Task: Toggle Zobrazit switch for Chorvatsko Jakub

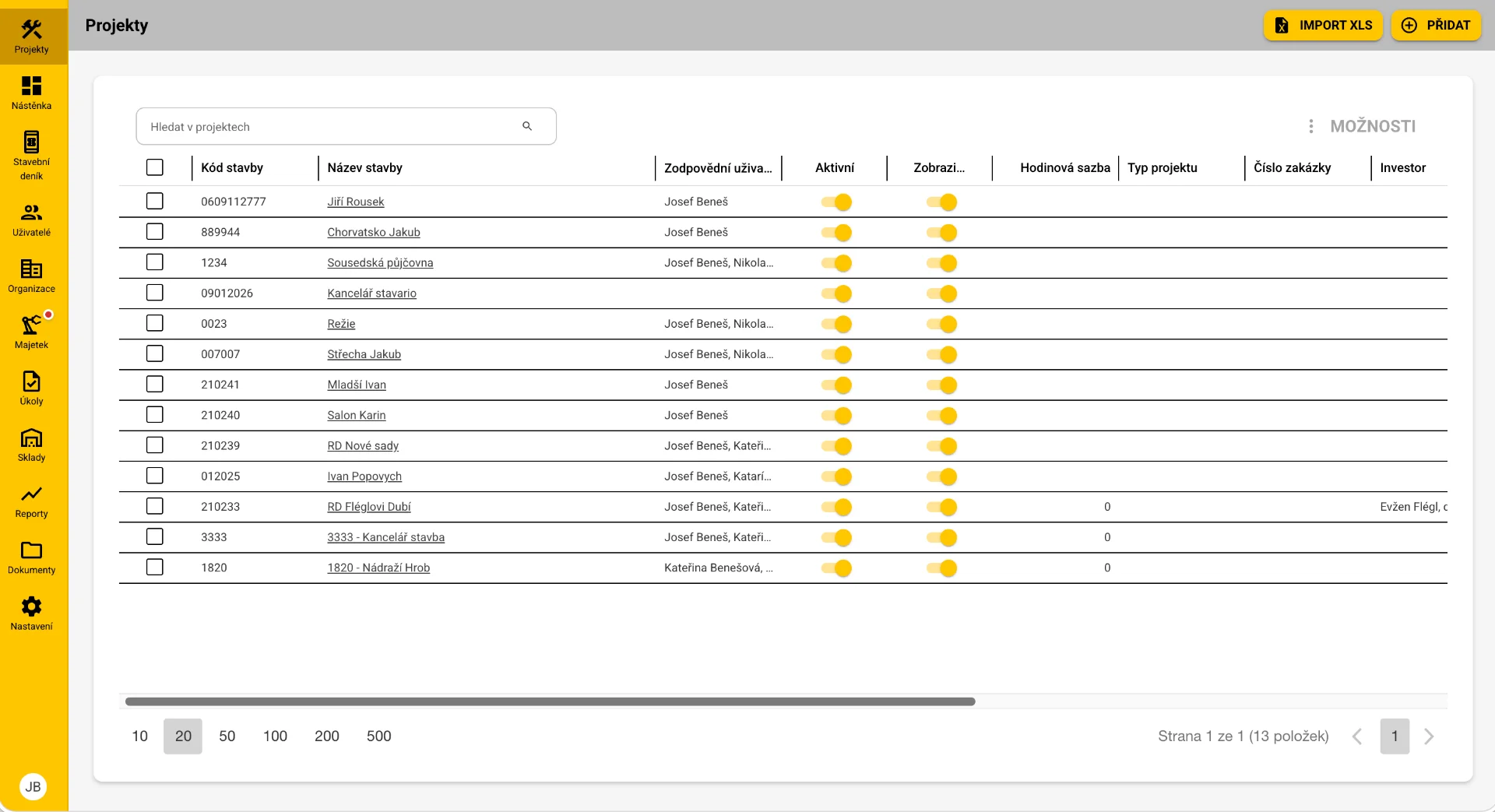Action: 941,233
